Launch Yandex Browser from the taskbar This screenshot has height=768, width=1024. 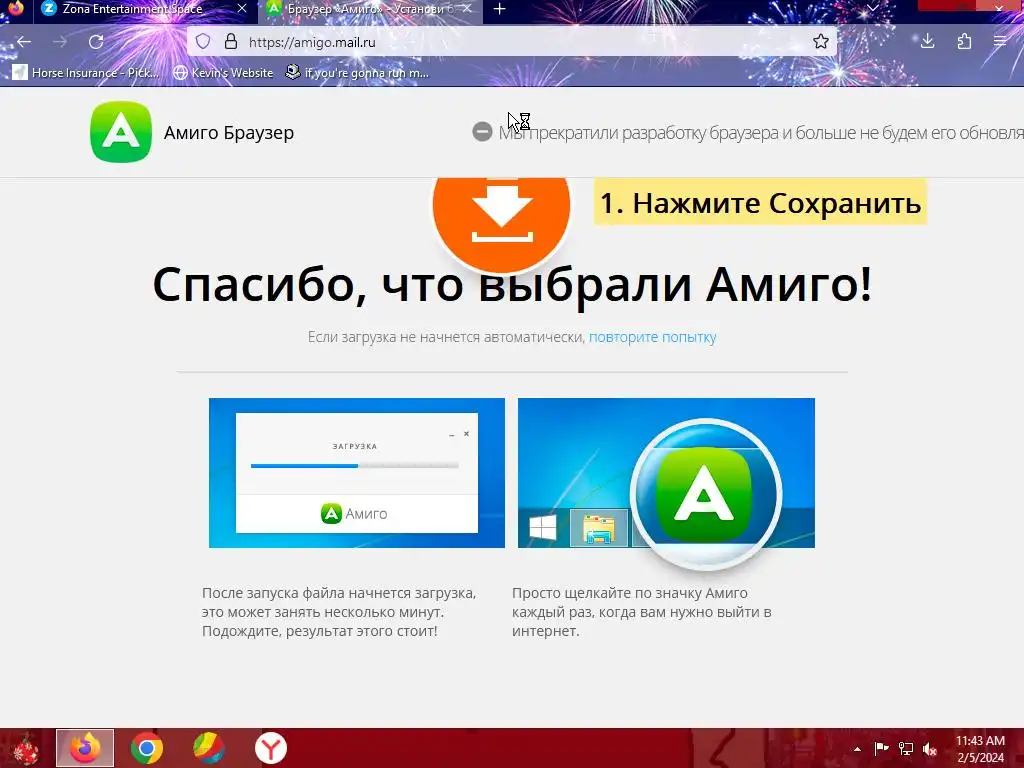(x=270, y=748)
